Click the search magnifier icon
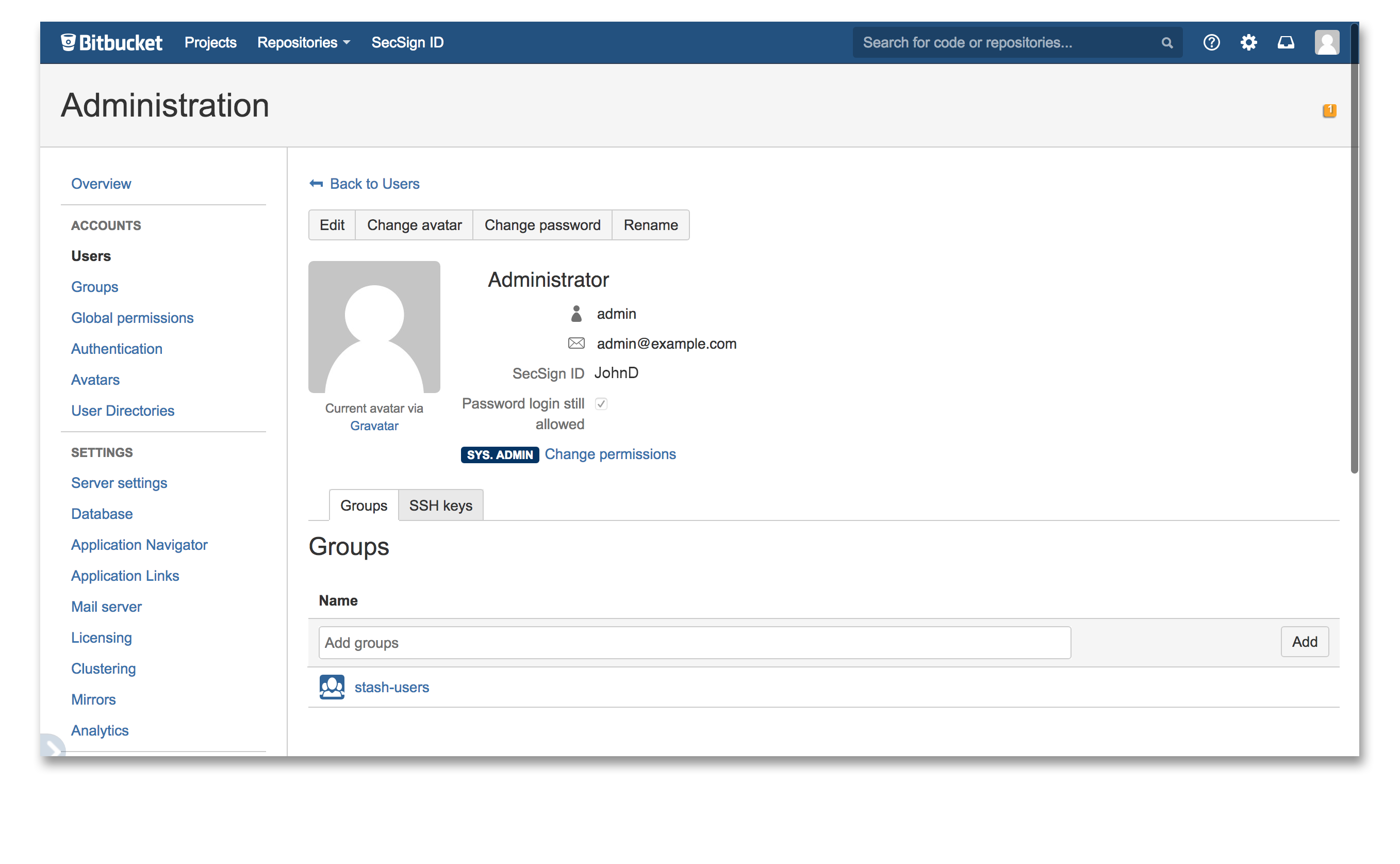Viewport: 1400px width, 864px height. tap(1166, 43)
